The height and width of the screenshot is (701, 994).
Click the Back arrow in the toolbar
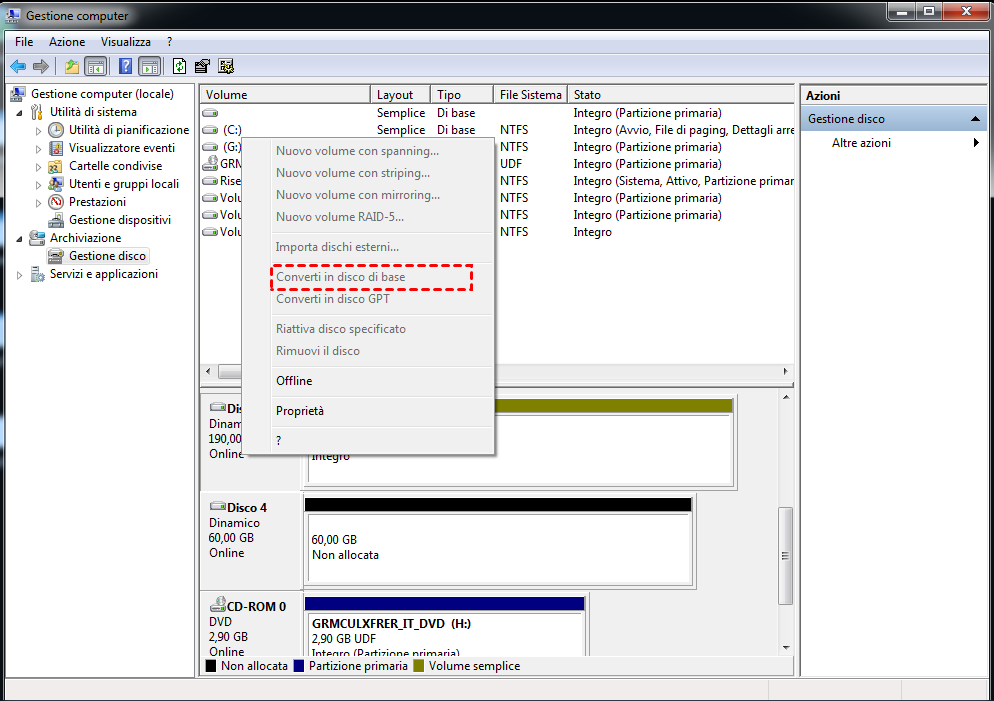18,66
